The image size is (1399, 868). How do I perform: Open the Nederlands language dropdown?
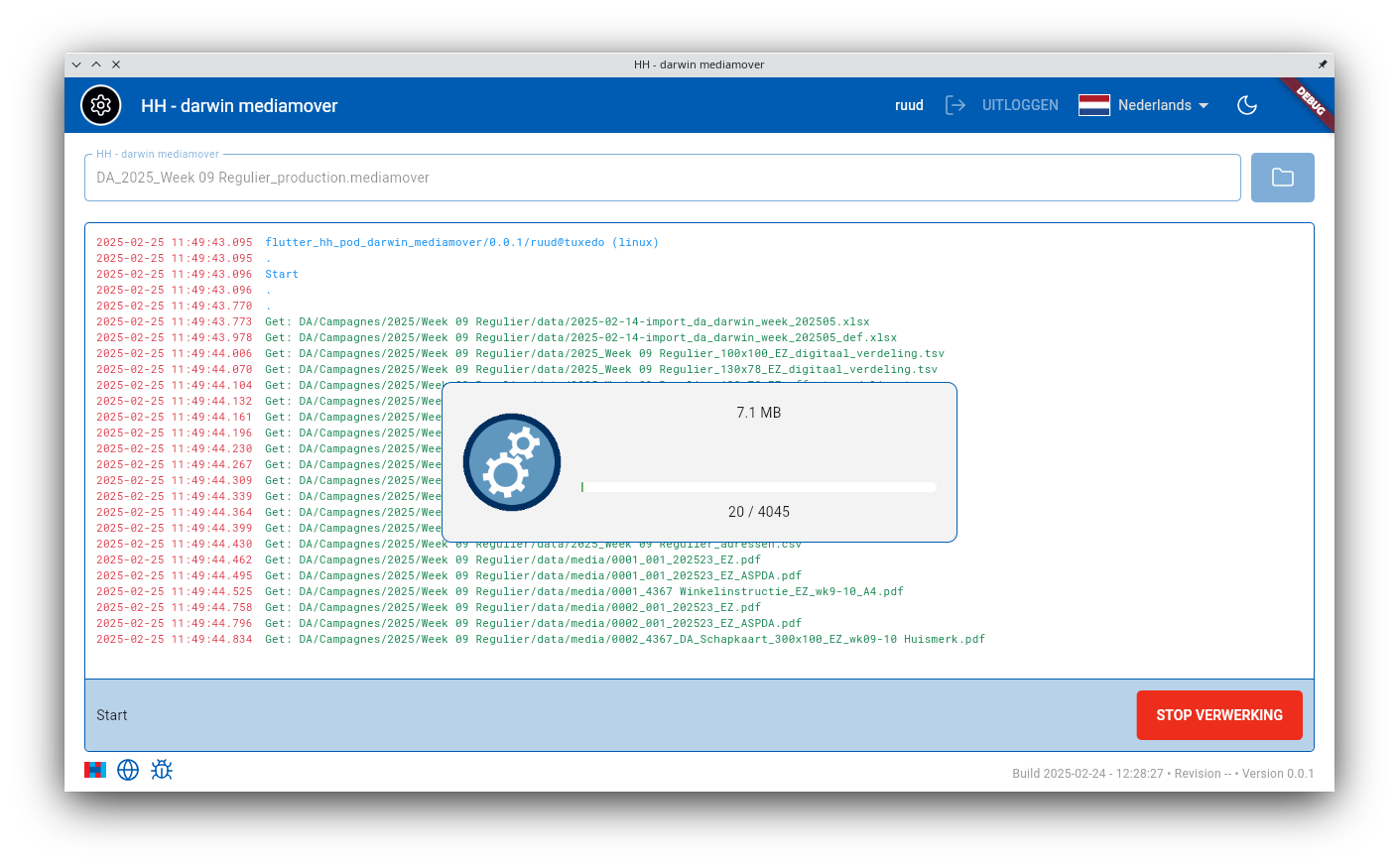[x=1154, y=105]
